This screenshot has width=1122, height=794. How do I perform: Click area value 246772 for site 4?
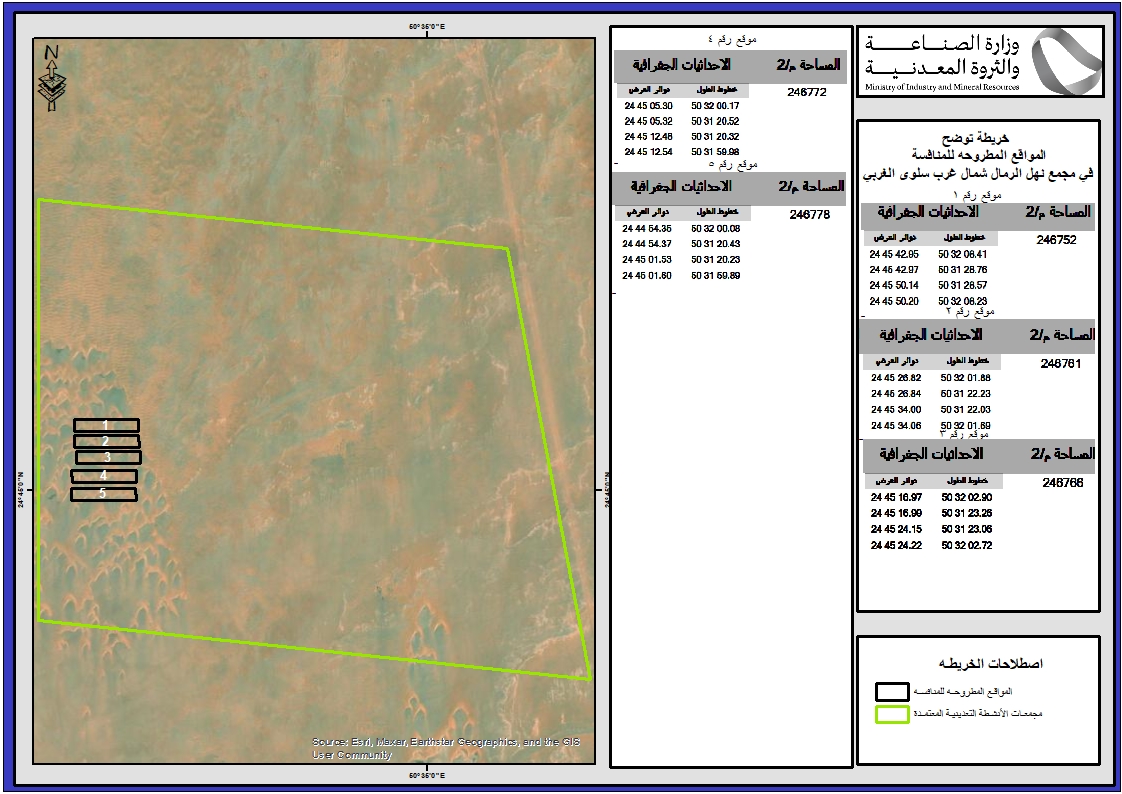(809, 91)
